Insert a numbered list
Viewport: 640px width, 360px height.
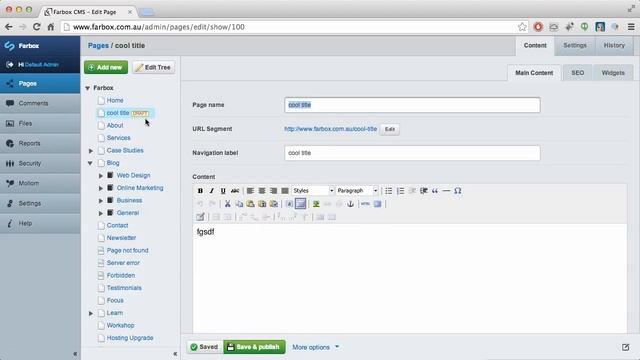400,191
